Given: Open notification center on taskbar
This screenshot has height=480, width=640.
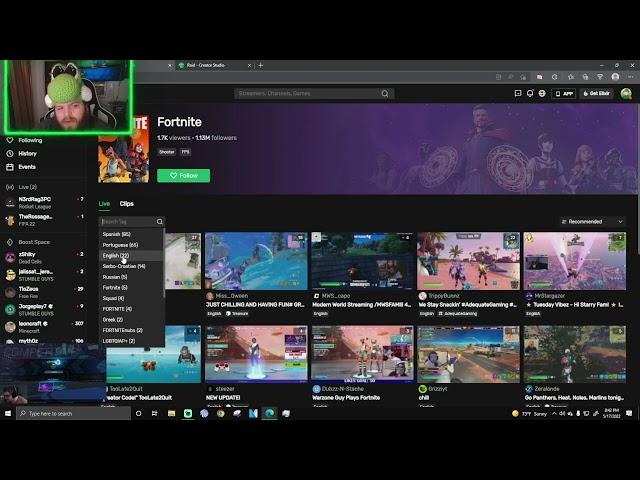Looking at the screenshot, I should 629,413.
